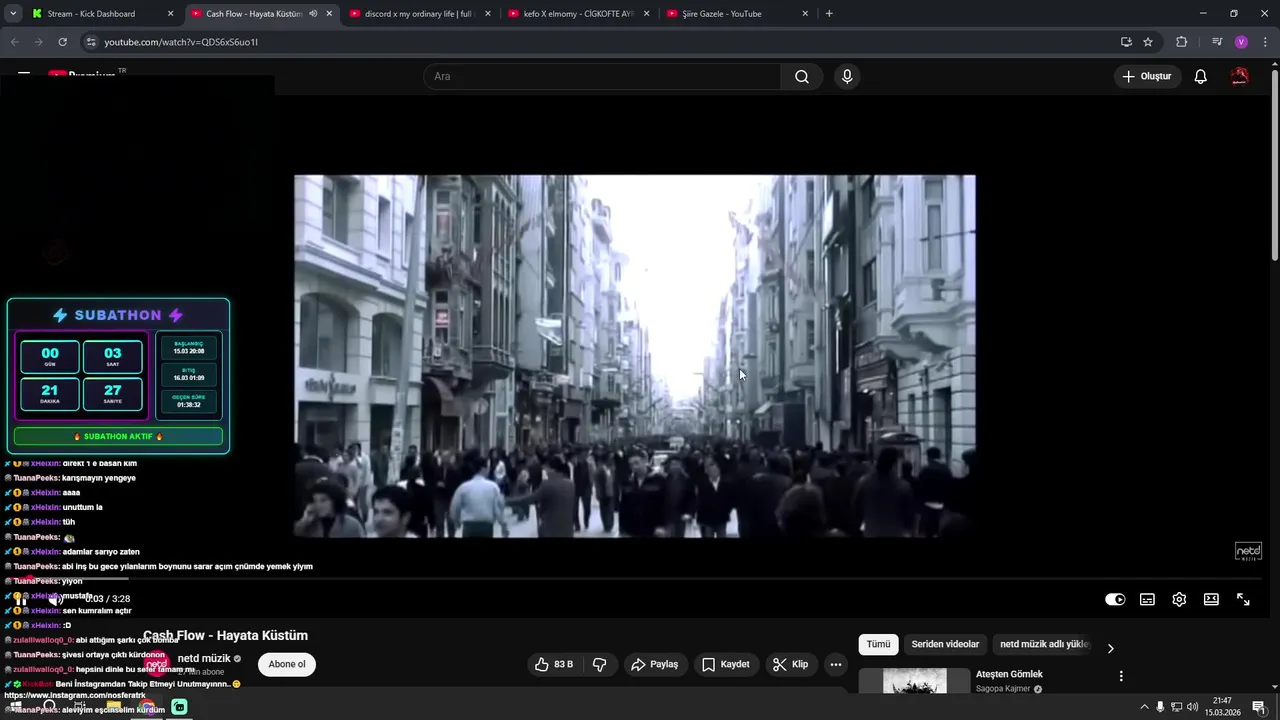Image resolution: width=1280 pixels, height=720 pixels.
Task: Select the Seriden videolar chip
Action: coord(945,644)
